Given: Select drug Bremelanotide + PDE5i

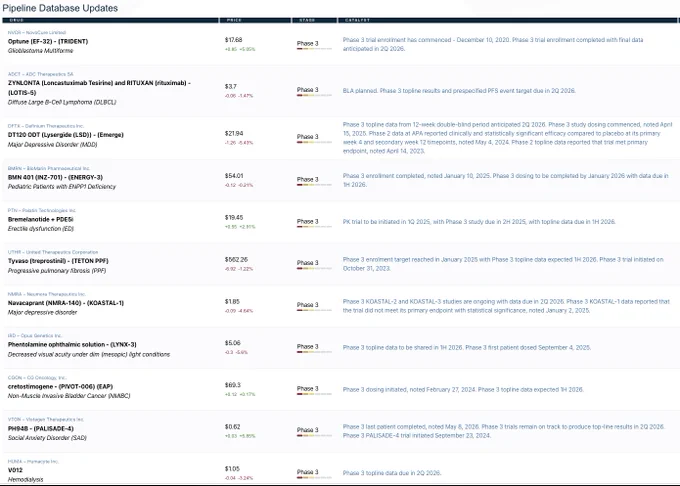Looking at the screenshot, I should coord(40,219).
